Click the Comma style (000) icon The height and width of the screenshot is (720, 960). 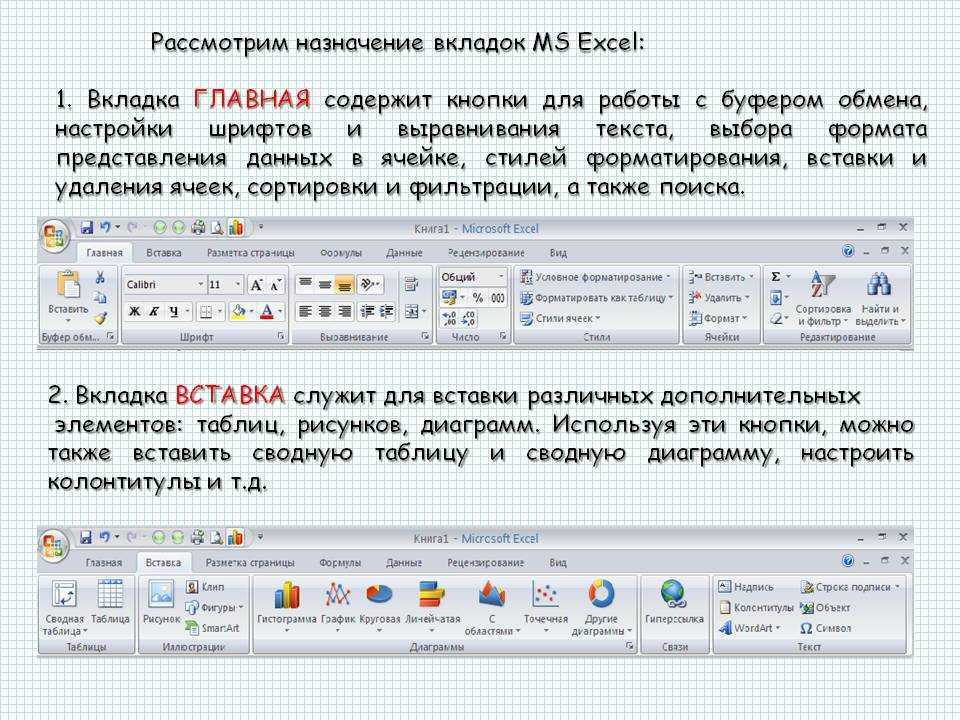tap(497, 298)
